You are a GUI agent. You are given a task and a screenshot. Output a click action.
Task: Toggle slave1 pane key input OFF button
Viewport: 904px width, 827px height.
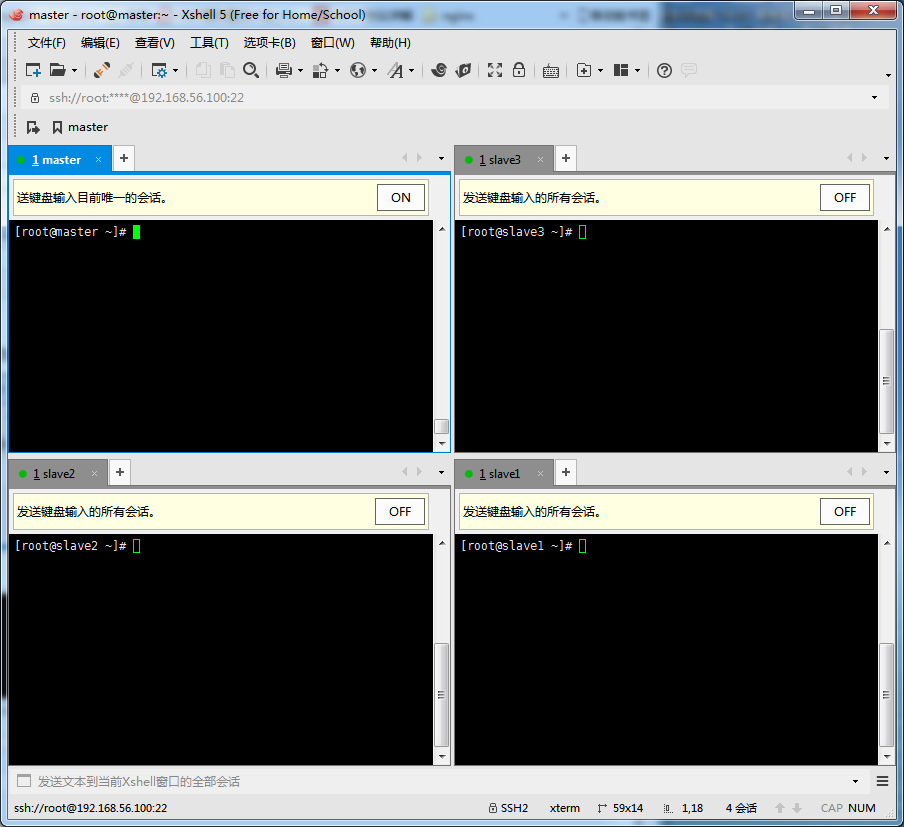[845, 512]
